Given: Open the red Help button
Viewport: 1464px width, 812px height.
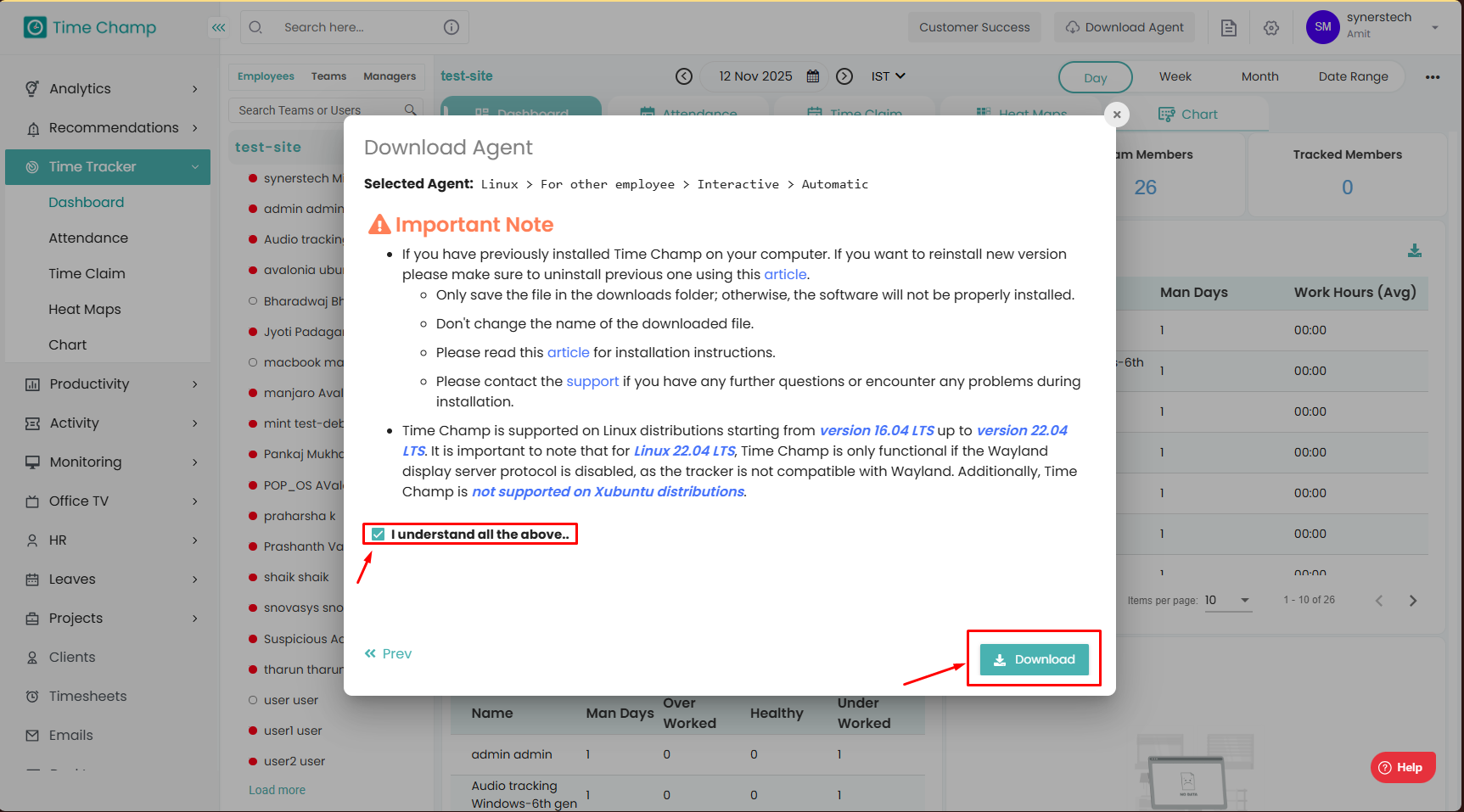Looking at the screenshot, I should (x=1403, y=768).
